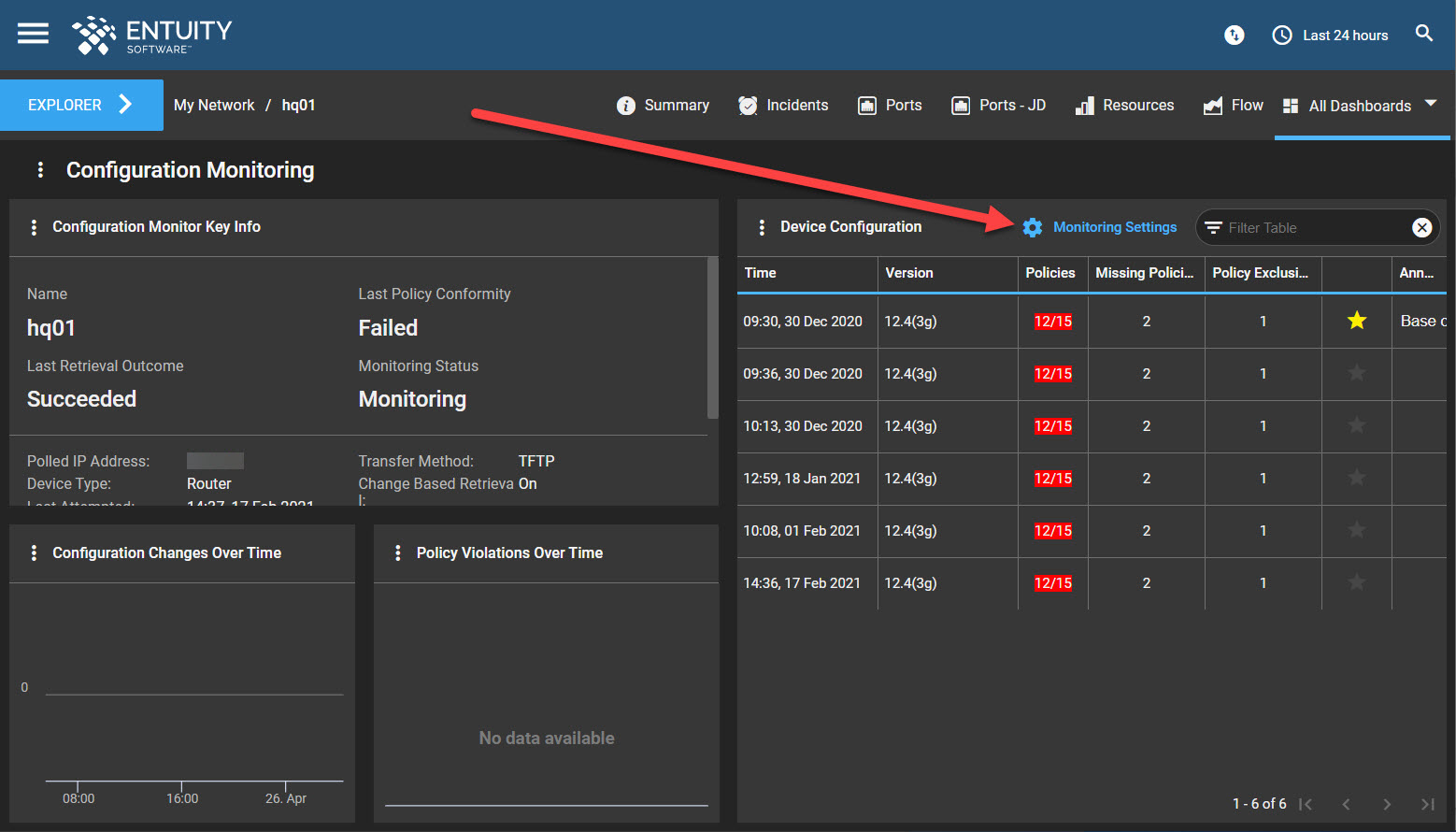This screenshot has height=832, width=1456.
Task: Toggle baseline star for 12:59, 18 Jan 2021
Action: pos(1357,478)
